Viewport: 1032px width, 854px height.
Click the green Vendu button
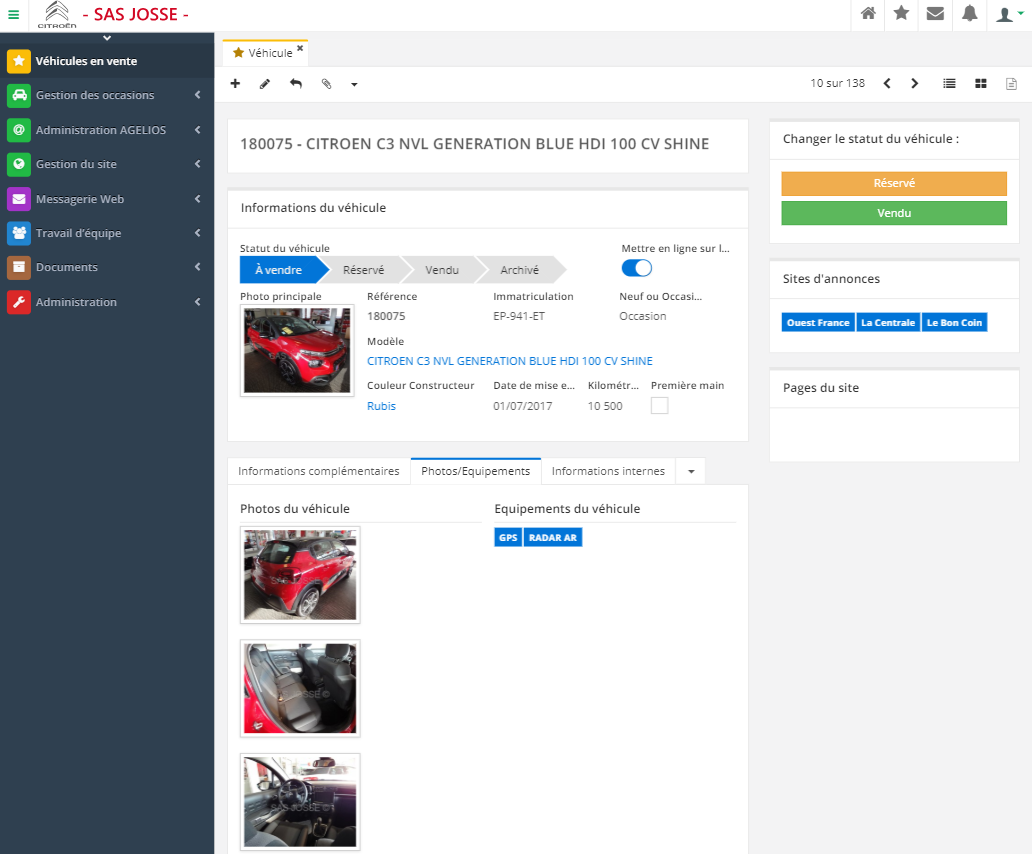click(894, 213)
